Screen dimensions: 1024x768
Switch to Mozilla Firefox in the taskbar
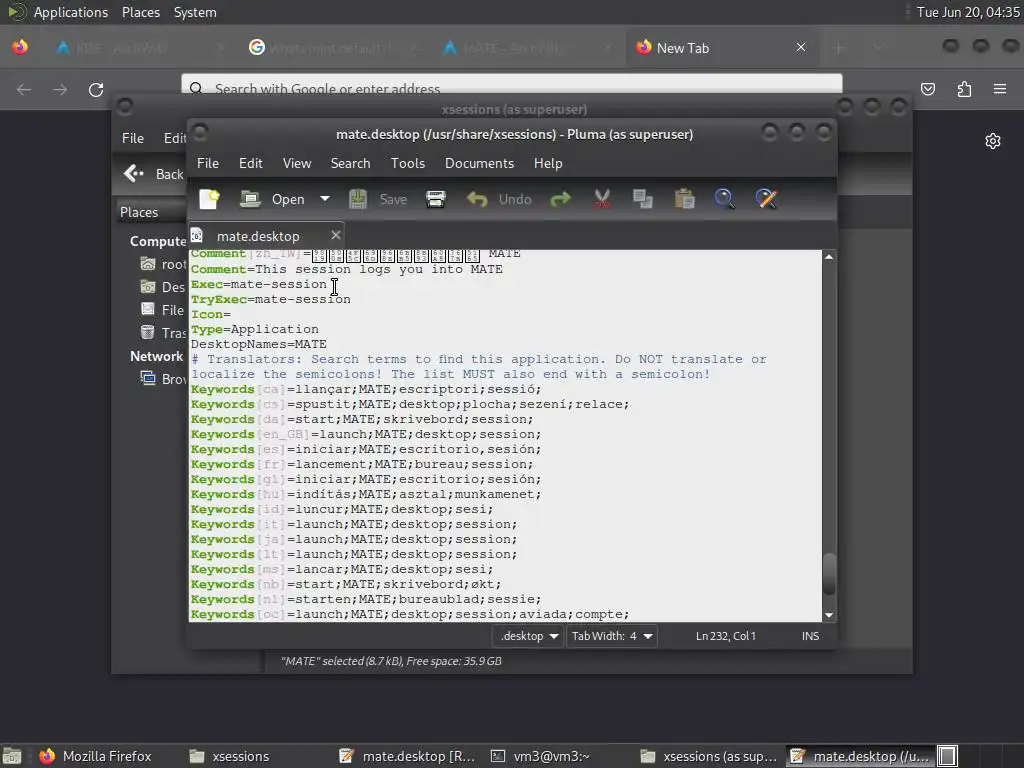95,756
